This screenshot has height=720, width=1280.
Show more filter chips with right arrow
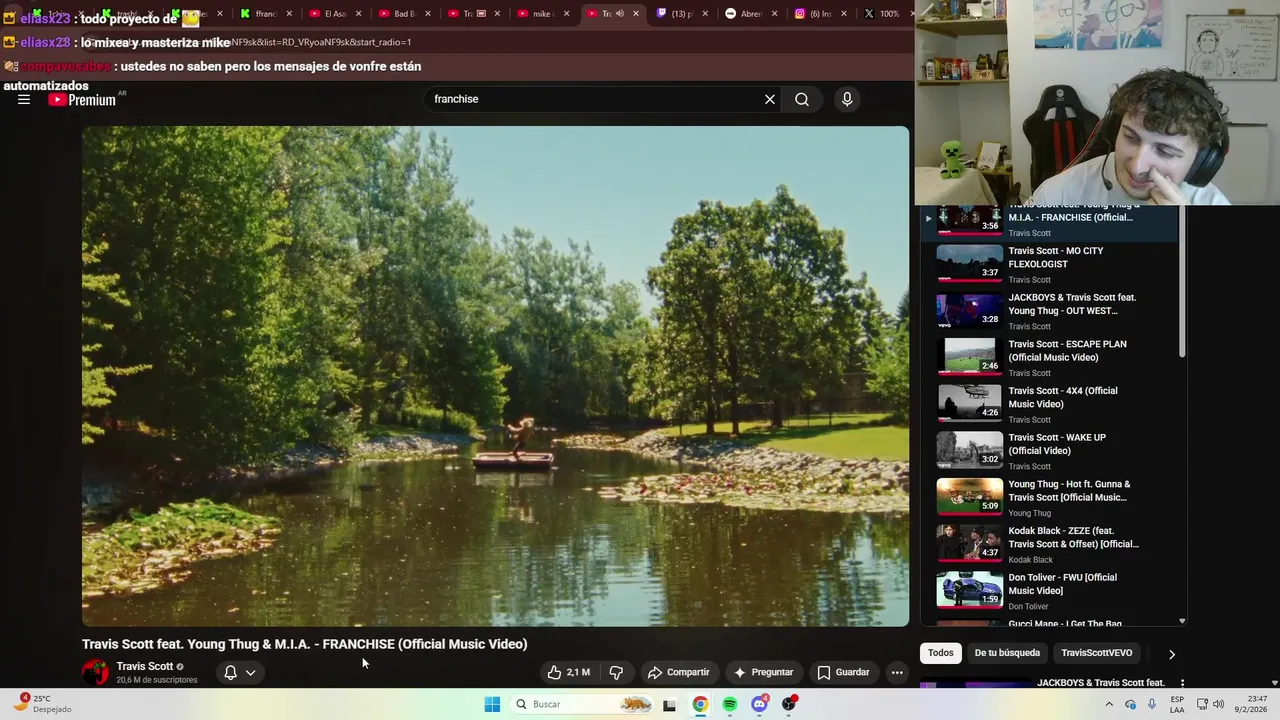(1171, 654)
